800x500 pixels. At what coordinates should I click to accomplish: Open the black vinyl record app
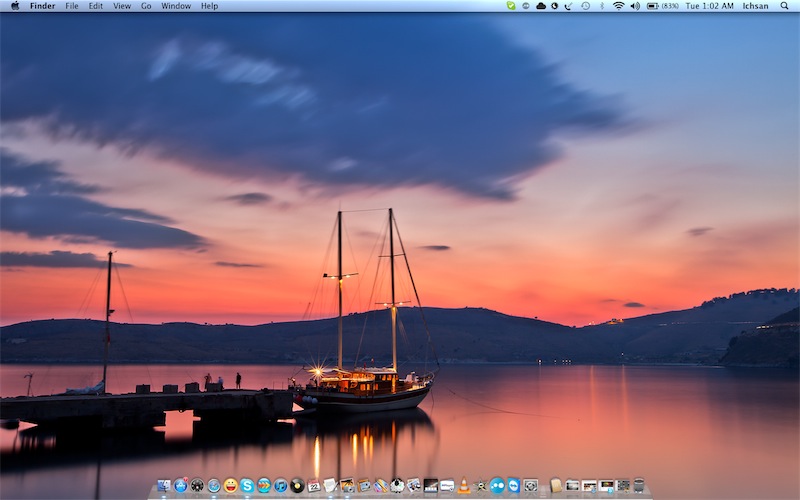click(x=297, y=485)
